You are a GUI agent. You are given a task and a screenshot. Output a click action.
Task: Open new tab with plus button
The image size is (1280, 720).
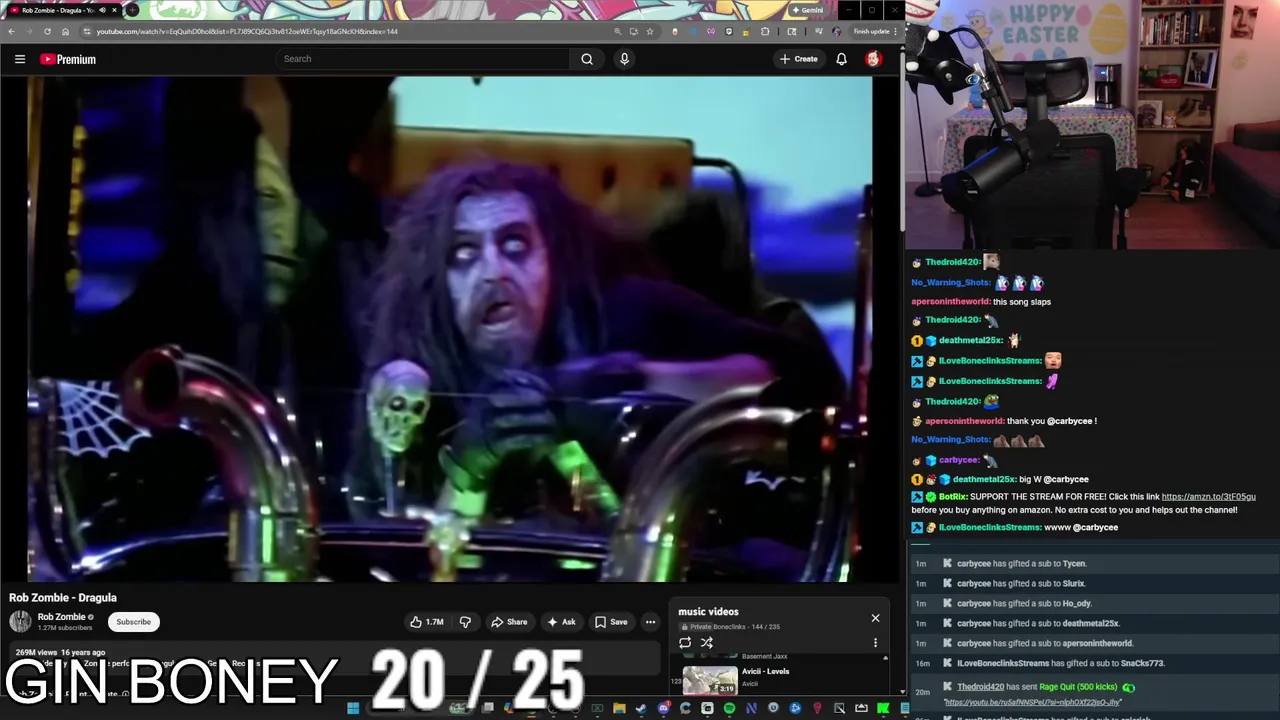click(132, 10)
